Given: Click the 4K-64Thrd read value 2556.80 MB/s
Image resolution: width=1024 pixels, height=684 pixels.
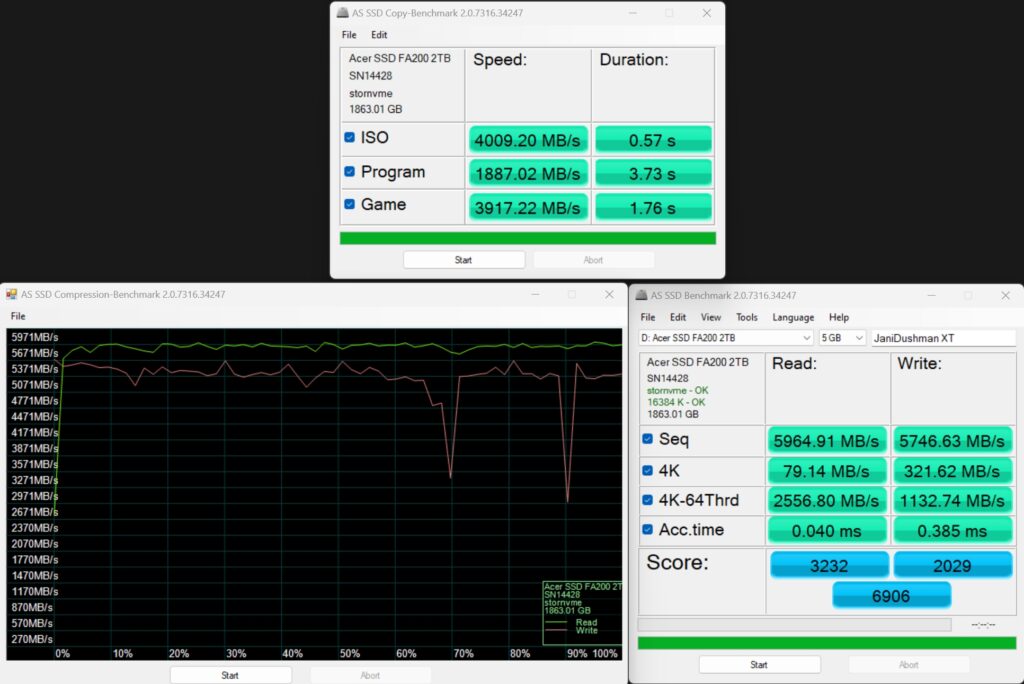Looking at the screenshot, I should point(827,500).
